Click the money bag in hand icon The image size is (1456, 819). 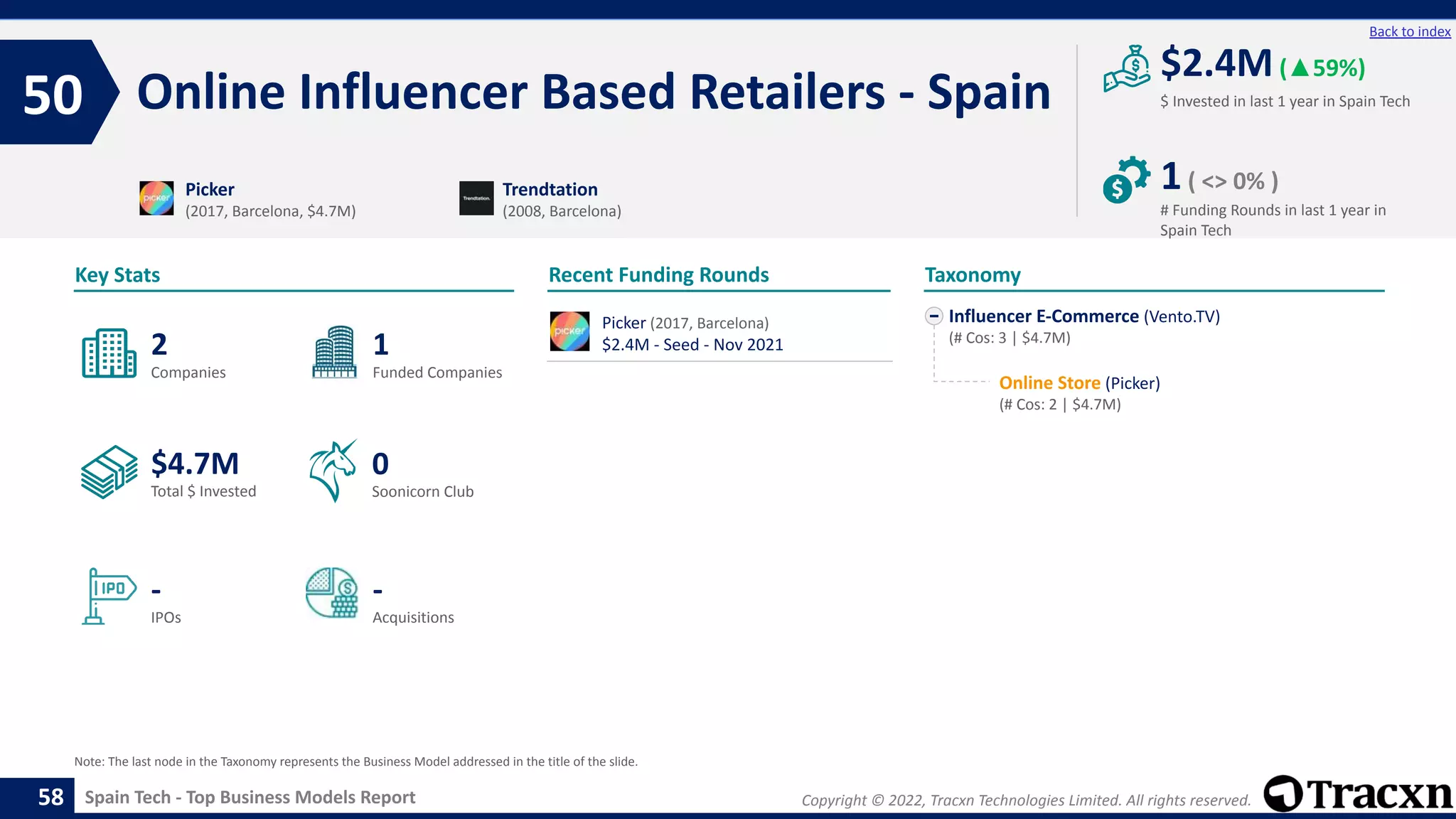1127,69
